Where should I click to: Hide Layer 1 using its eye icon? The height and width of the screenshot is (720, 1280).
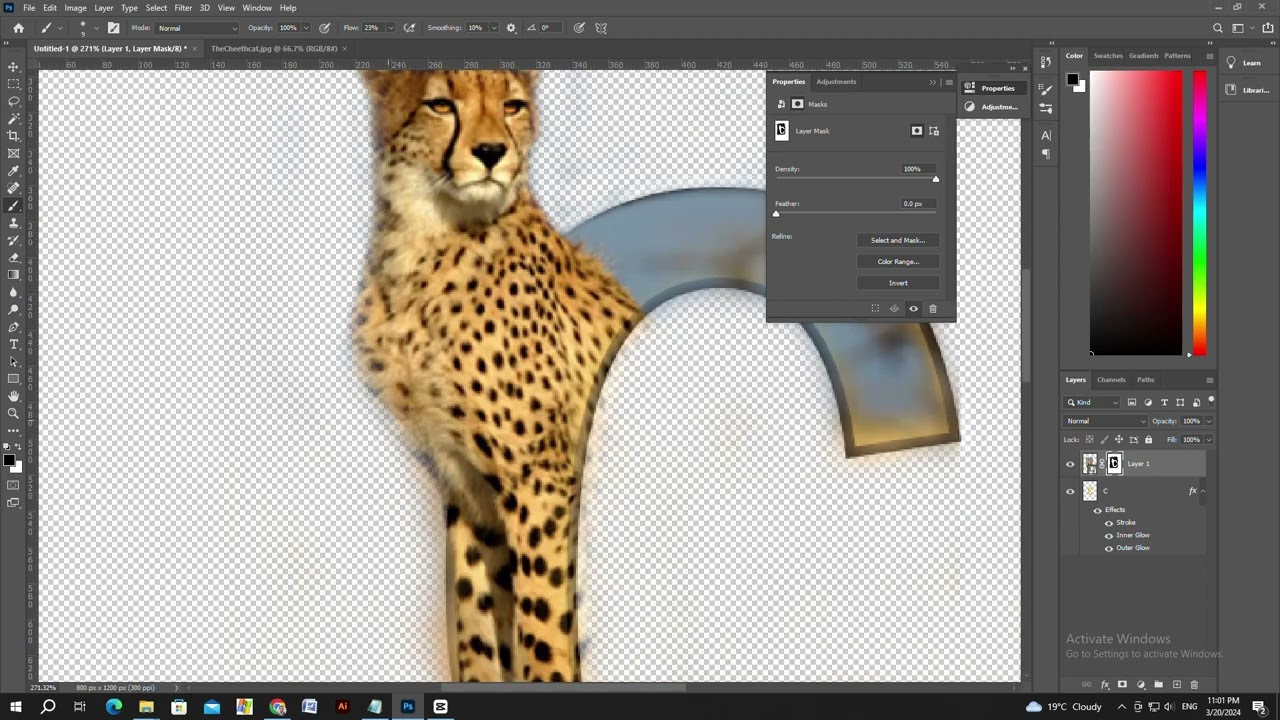(x=1070, y=464)
